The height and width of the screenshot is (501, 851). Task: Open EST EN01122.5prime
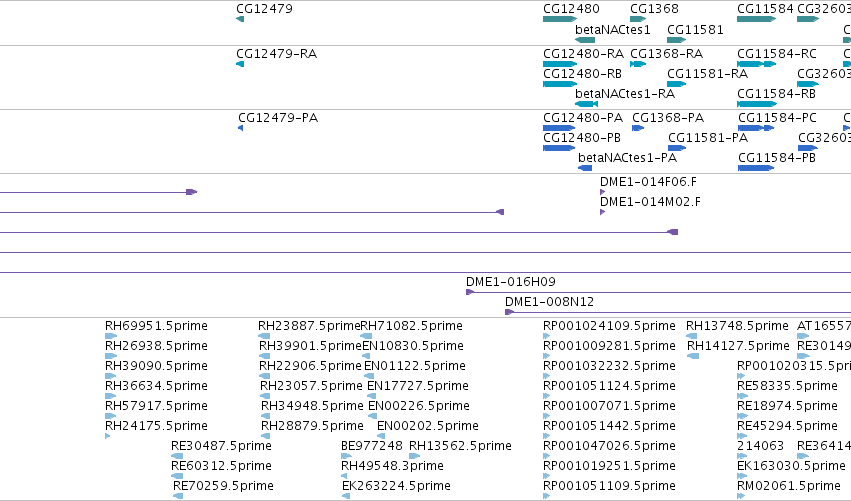(415, 366)
